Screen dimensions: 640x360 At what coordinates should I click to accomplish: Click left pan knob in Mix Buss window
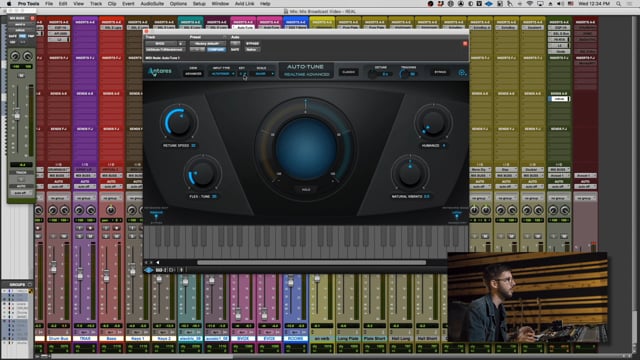pyautogui.click(x=15, y=56)
